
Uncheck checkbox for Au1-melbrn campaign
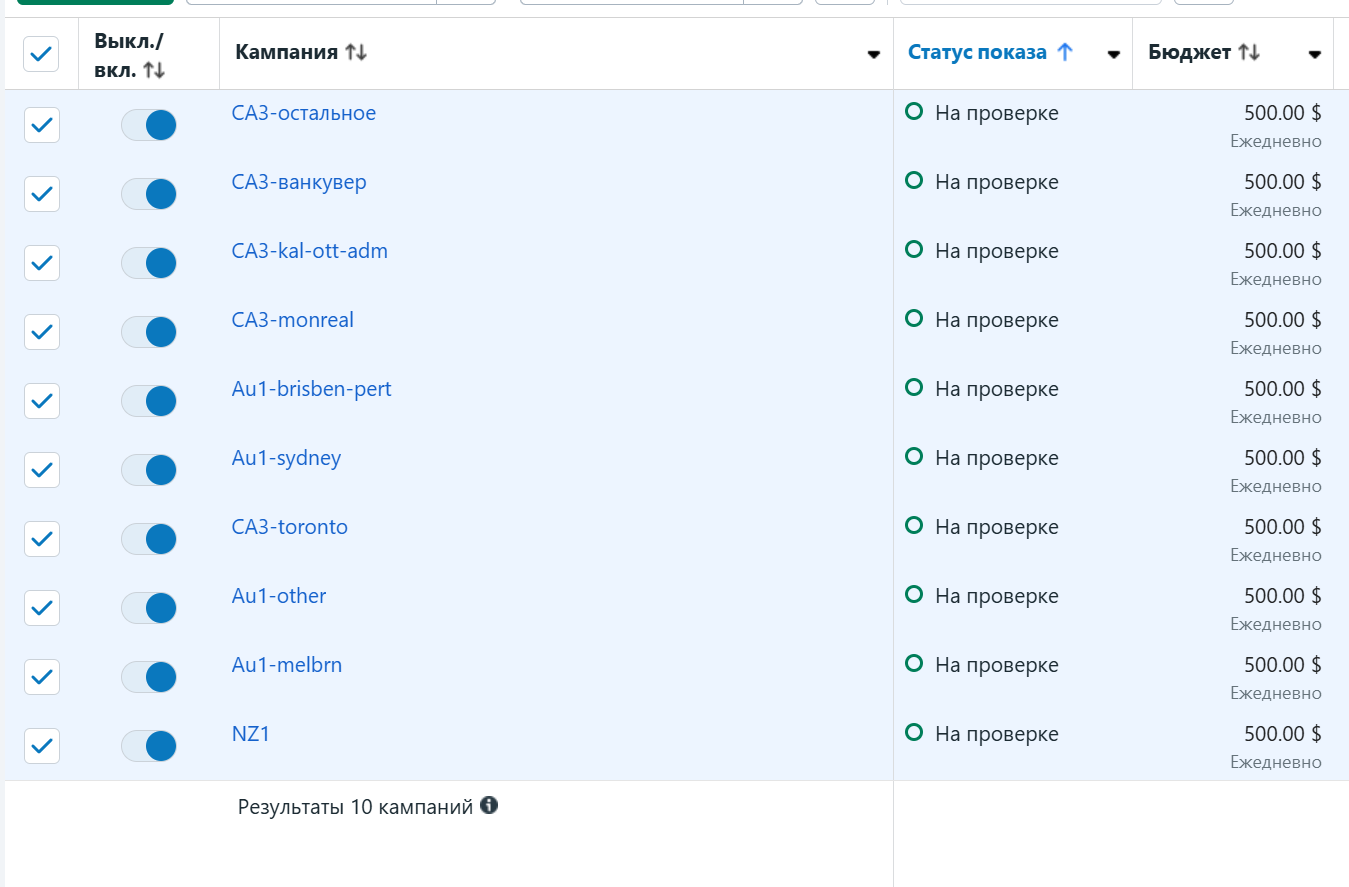pos(42,677)
